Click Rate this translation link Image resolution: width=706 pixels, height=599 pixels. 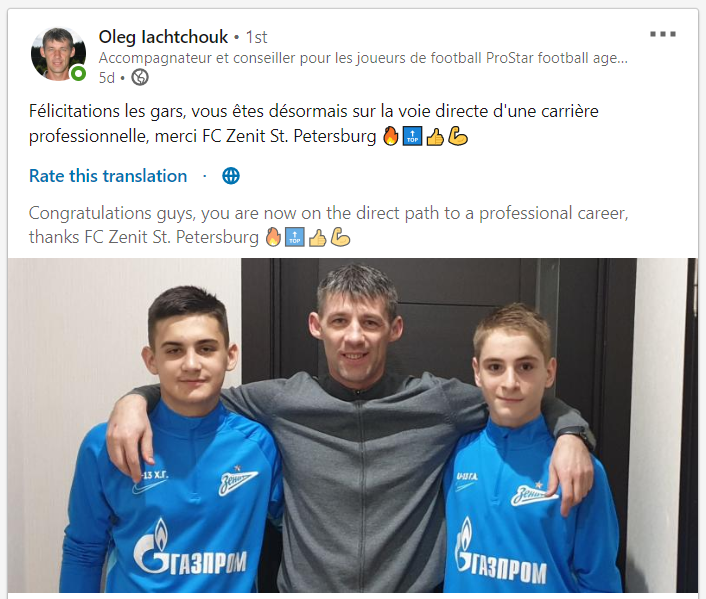click(108, 176)
